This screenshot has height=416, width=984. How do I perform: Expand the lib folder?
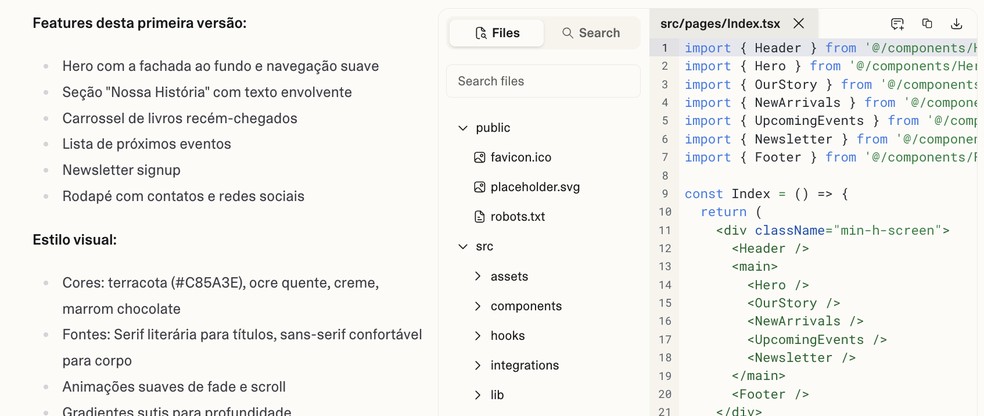pyautogui.click(x=478, y=395)
